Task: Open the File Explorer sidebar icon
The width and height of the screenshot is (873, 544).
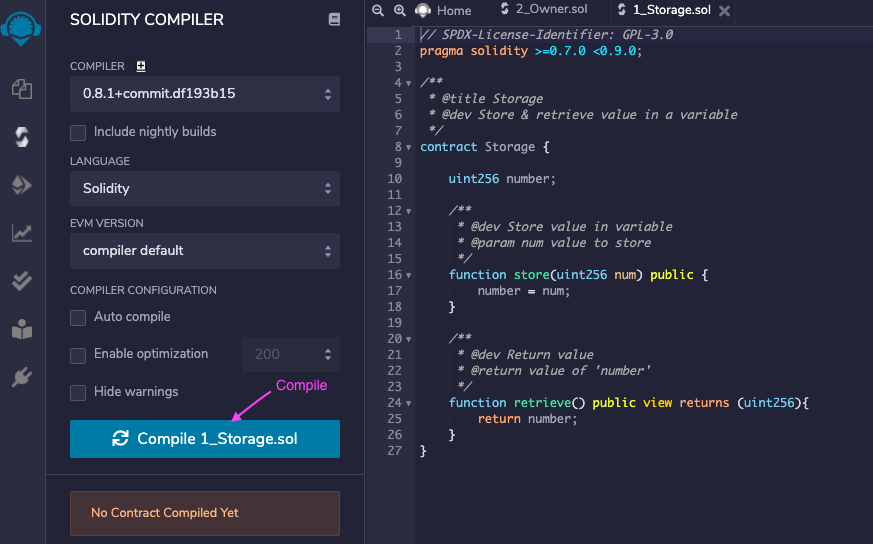Action: (x=22, y=89)
